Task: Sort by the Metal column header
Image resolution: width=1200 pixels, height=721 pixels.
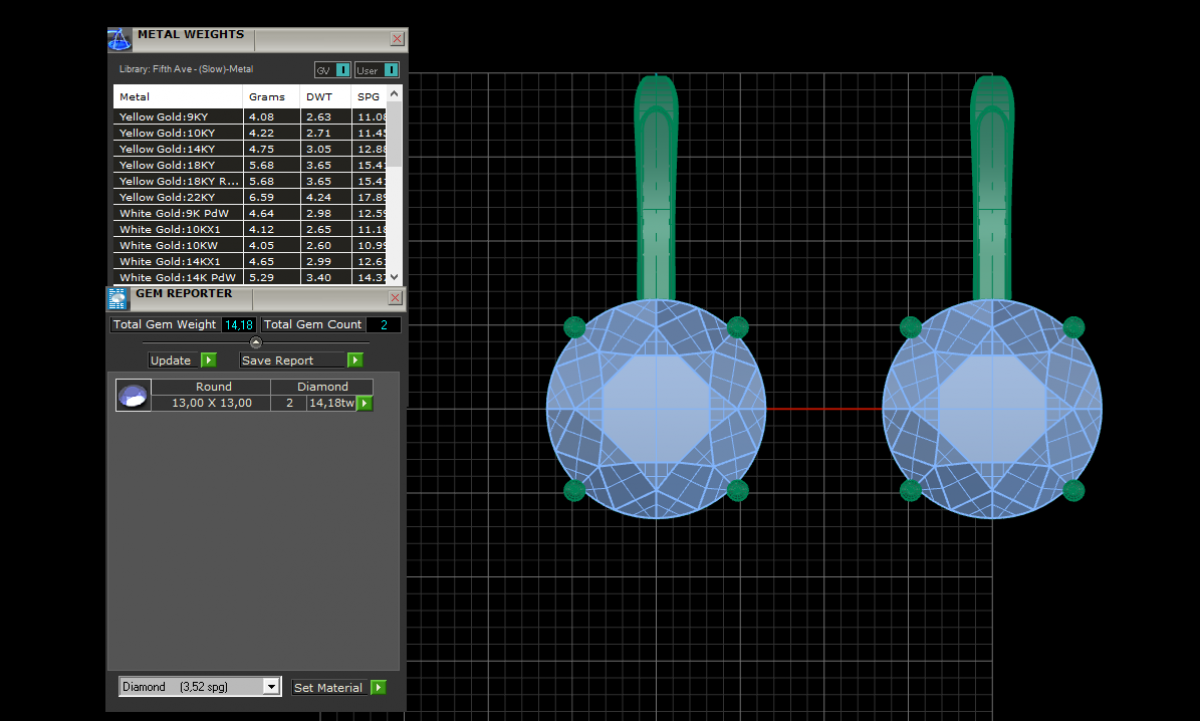Action: (x=135, y=97)
